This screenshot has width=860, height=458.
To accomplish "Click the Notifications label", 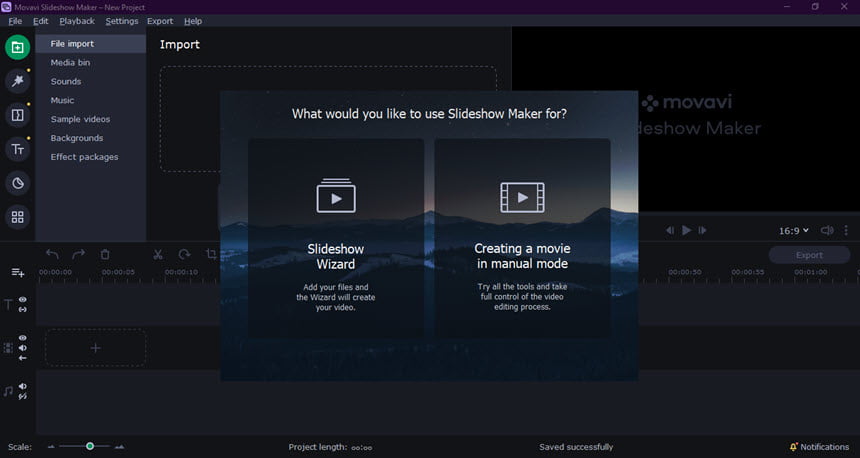I will point(824,447).
